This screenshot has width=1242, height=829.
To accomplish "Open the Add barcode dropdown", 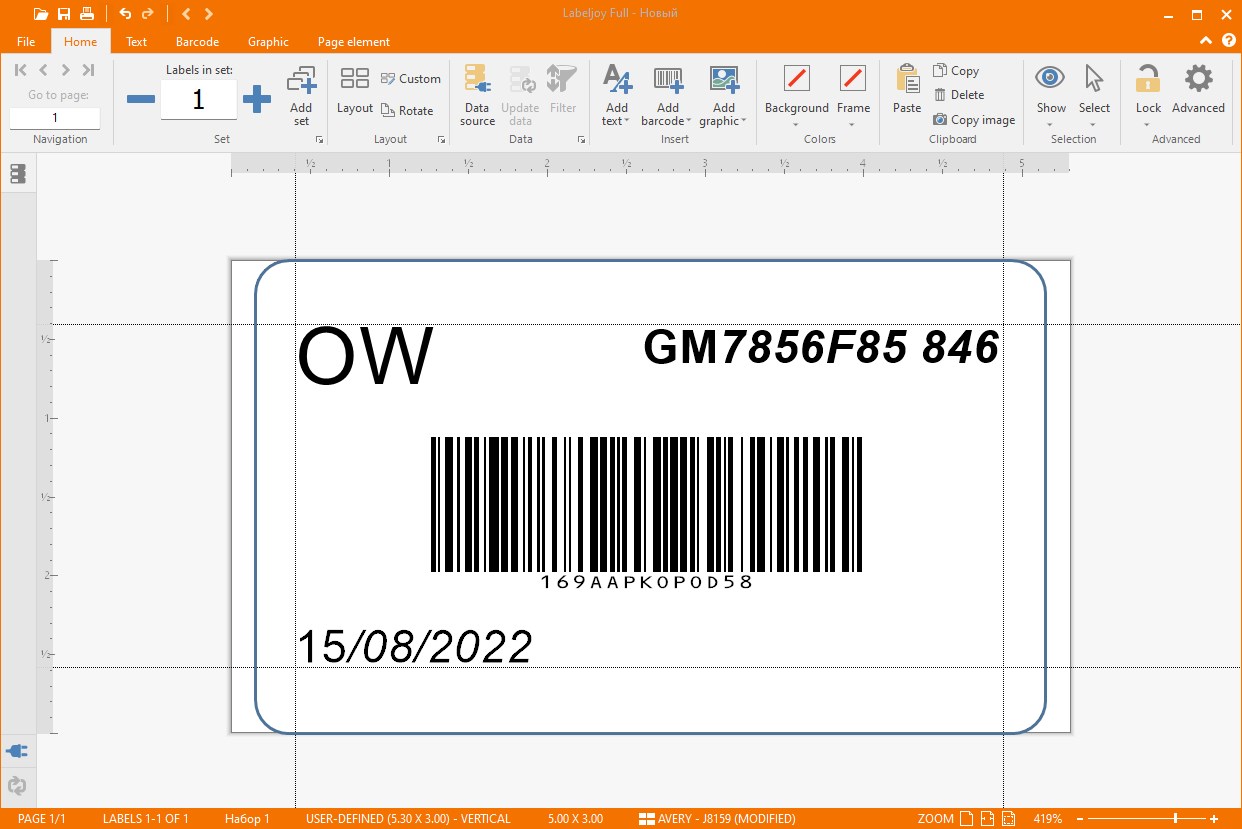I will (x=668, y=96).
